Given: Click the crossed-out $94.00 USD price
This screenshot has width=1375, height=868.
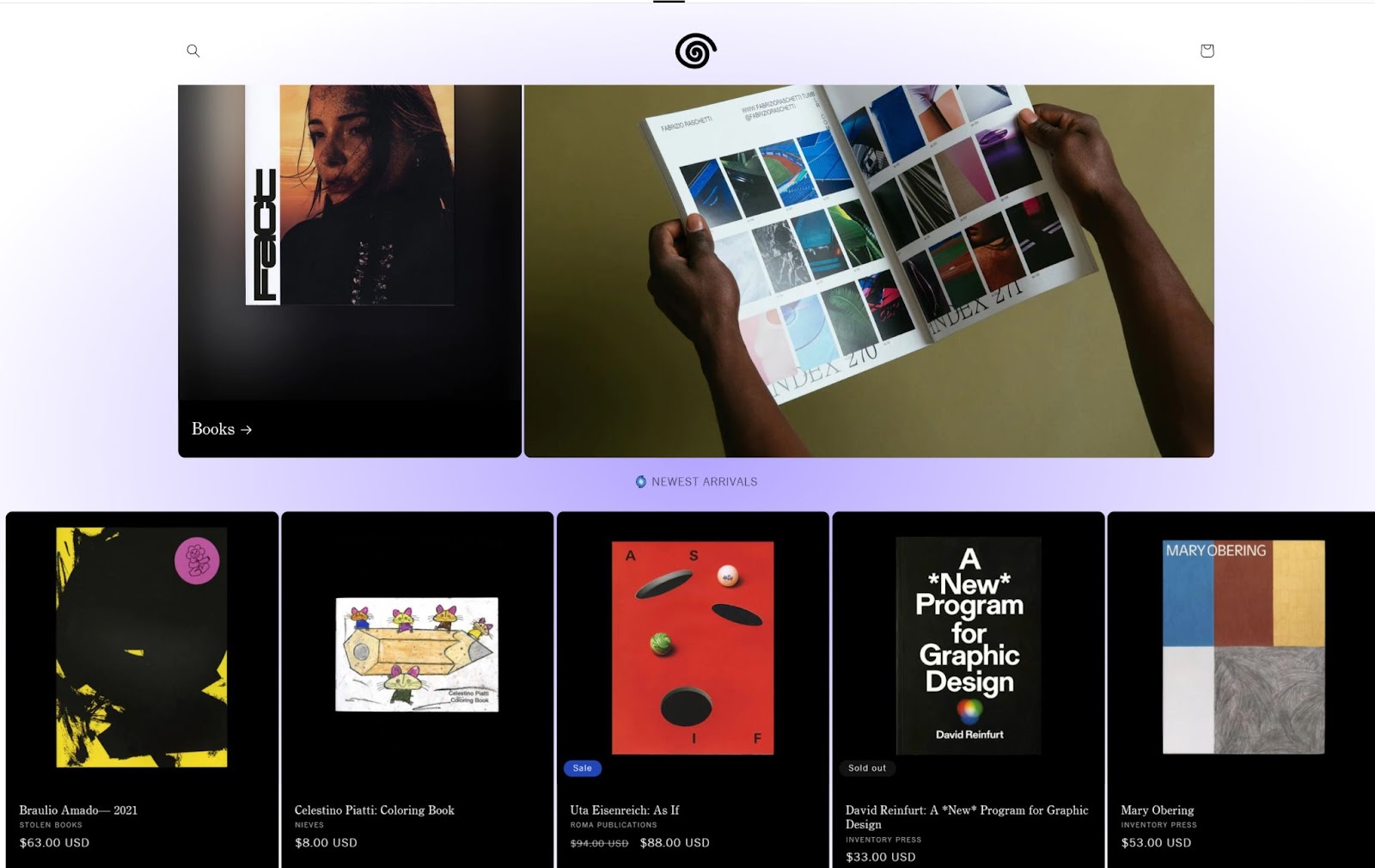Looking at the screenshot, I should pyautogui.click(x=600, y=843).
